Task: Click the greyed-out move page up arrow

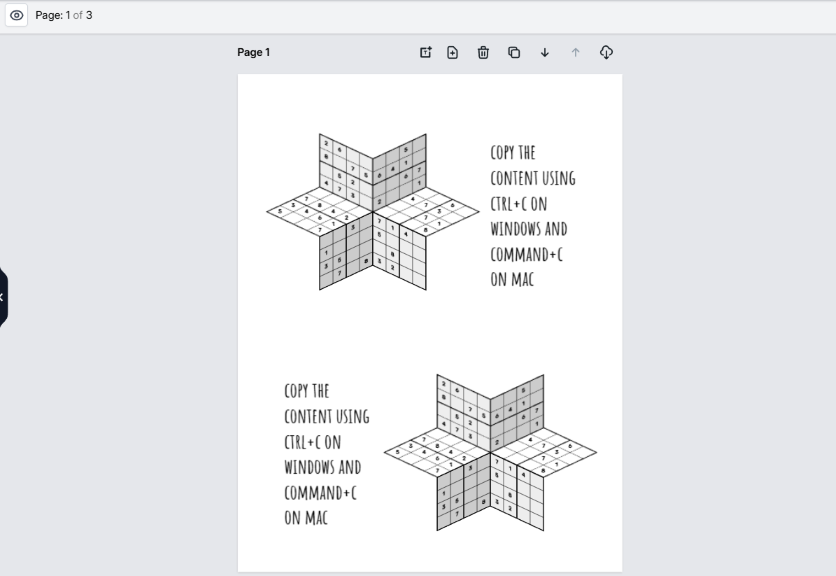Action: coord(575,52)
